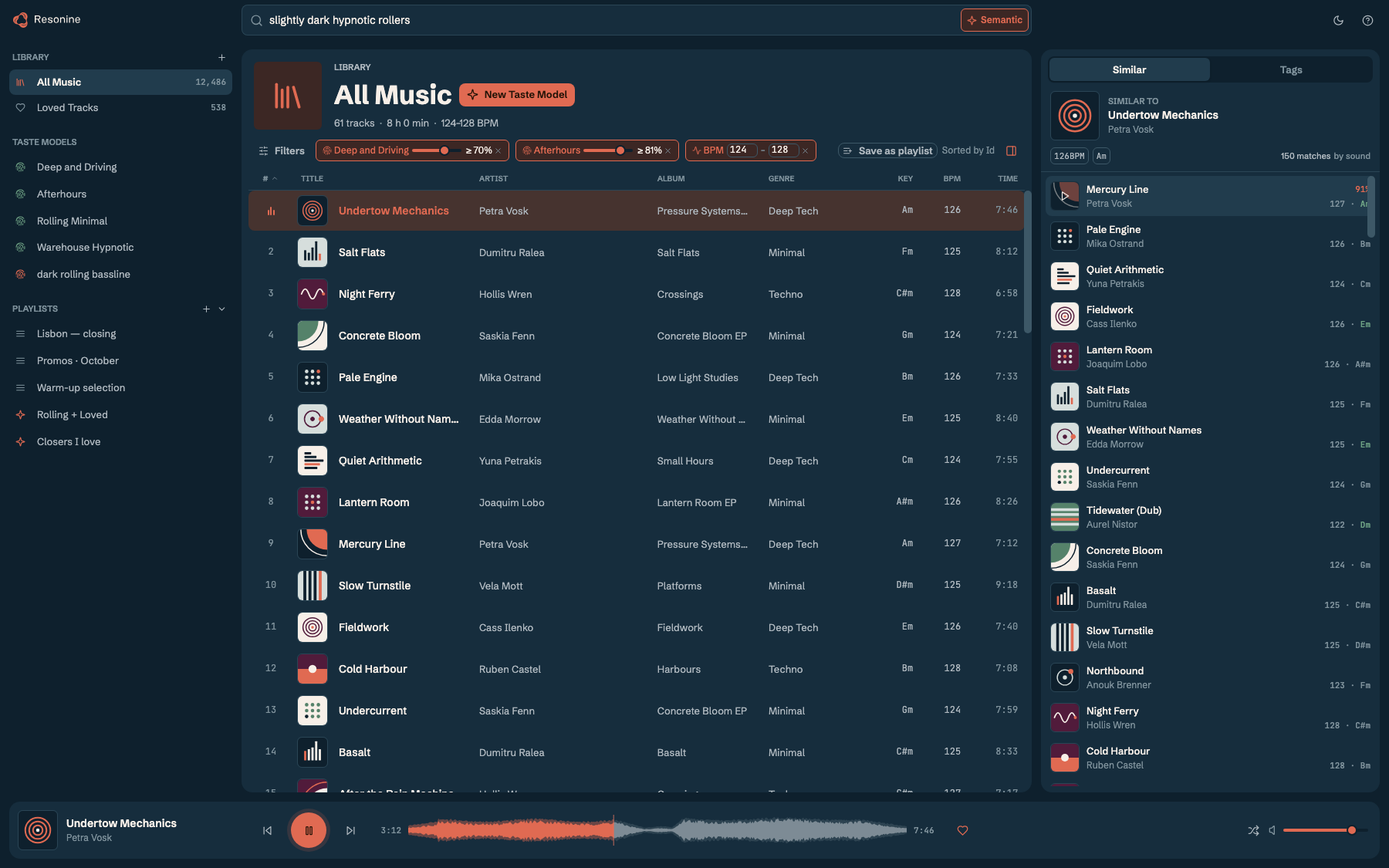Collapse the Playlists section chevron
The image size is (1389, 868).
(222, 309)
